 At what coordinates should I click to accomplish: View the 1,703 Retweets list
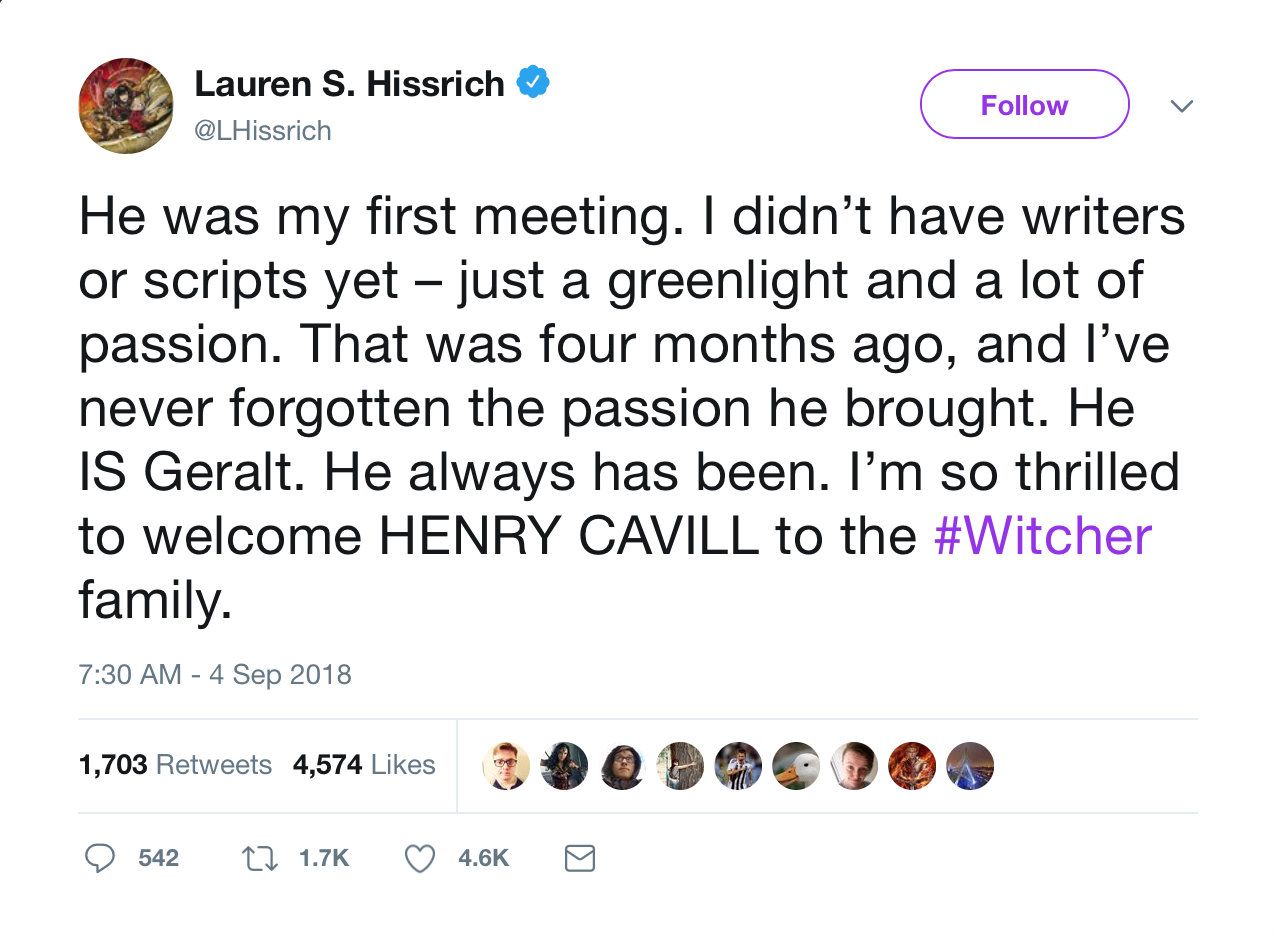pos(175,765)
